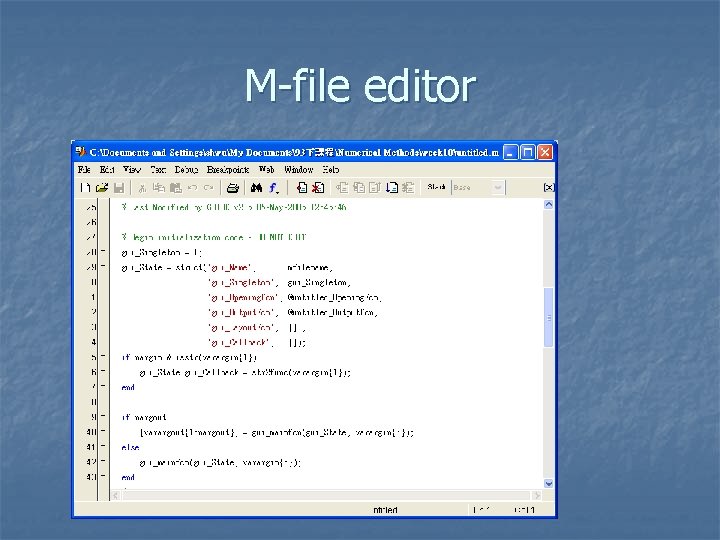Click the horizontal scrollbar right arrow
This screenshot has height=540, width=720.
click(537, 495)
